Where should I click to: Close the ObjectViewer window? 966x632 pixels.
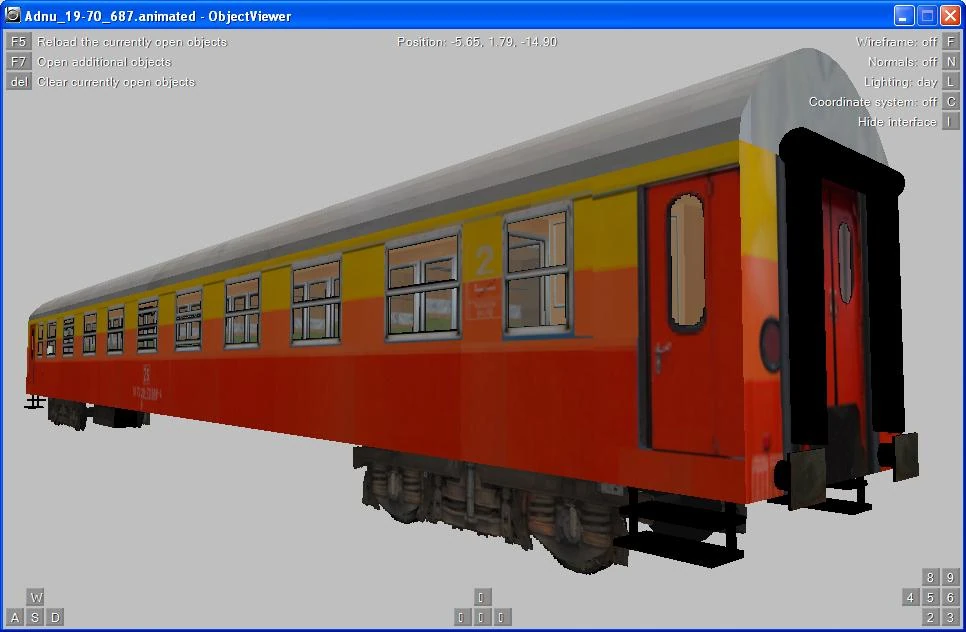(950, 15)
